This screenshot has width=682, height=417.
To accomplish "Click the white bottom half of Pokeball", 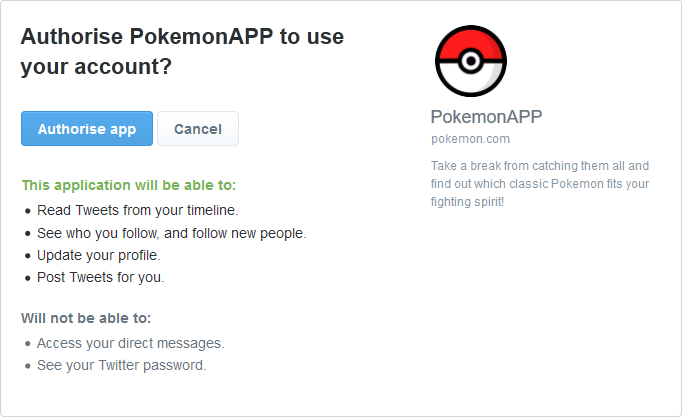I will [471, 80].
